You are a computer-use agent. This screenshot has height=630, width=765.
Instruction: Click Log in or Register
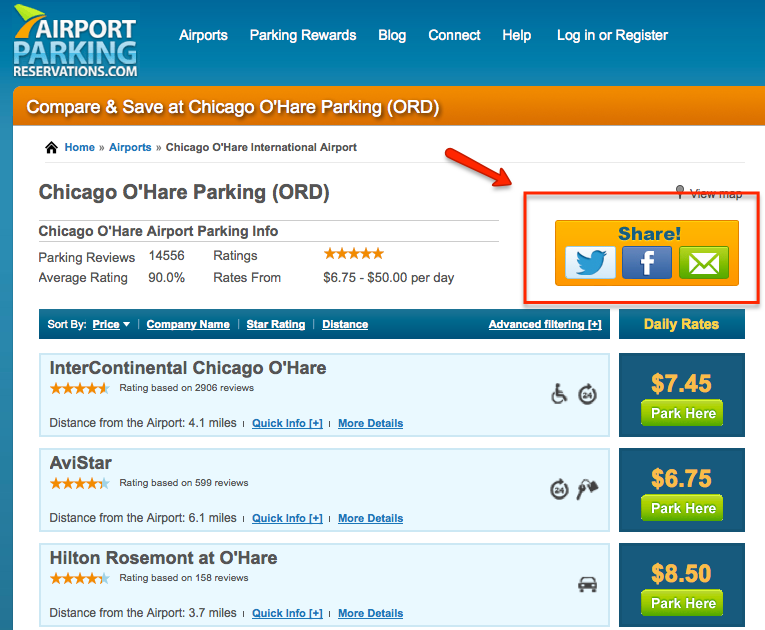pyautogui.click(x=612, y=35)
